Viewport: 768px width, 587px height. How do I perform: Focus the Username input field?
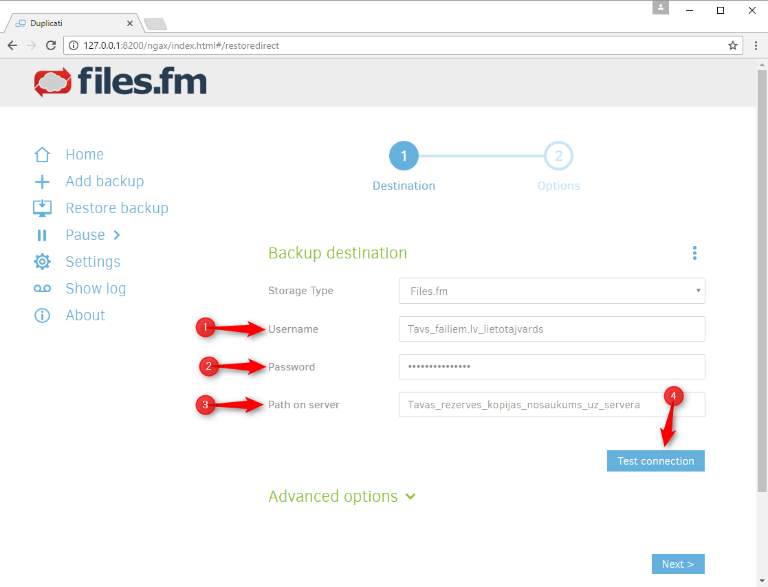[552, 329]
